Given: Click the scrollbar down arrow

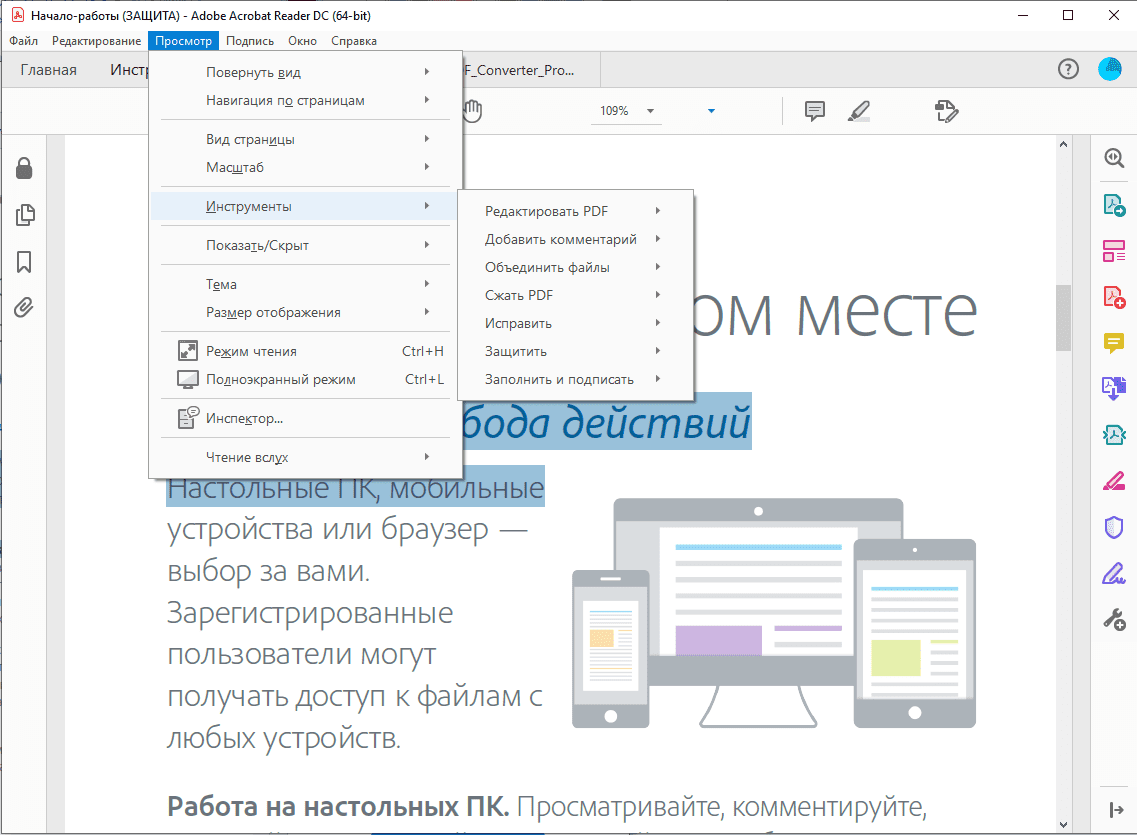Looking at the screenshot, I should tap(1063, 825).
